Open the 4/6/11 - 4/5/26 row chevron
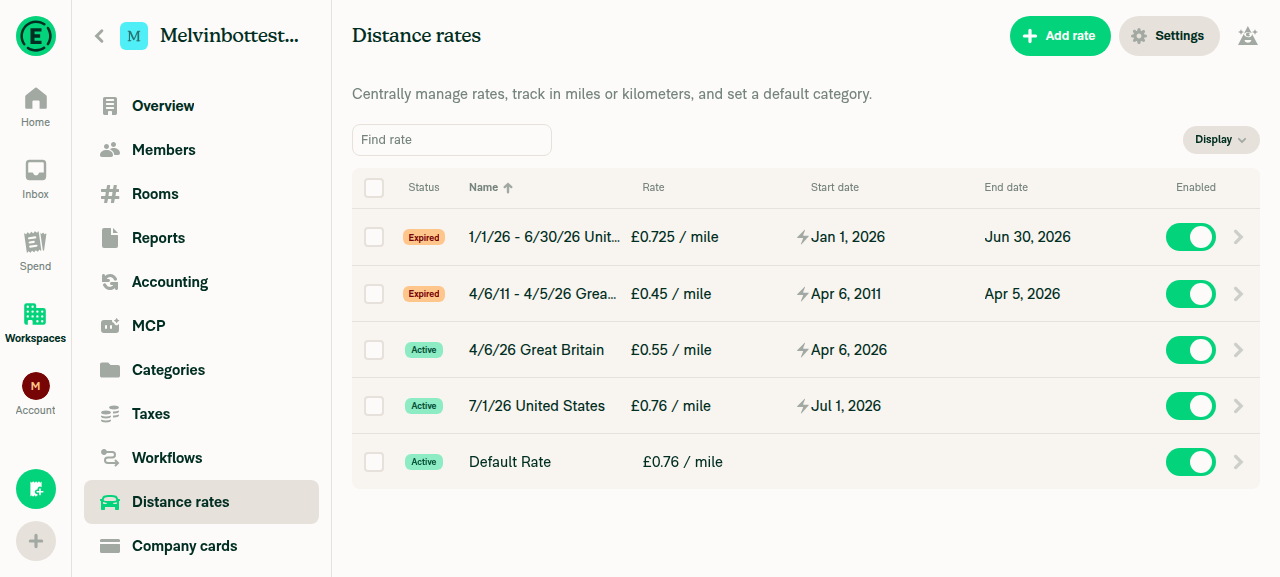The width and height of the screenshot is (1280, 577). [1238, 294]
